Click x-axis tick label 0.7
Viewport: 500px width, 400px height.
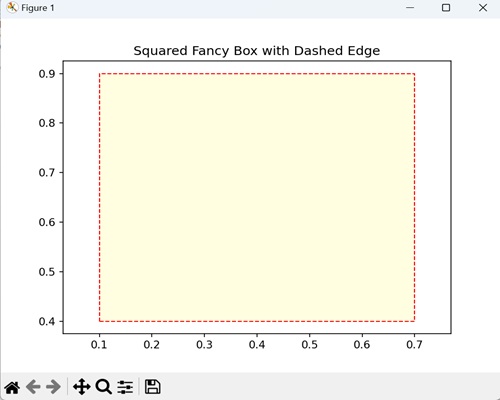[x=414, y=345]
